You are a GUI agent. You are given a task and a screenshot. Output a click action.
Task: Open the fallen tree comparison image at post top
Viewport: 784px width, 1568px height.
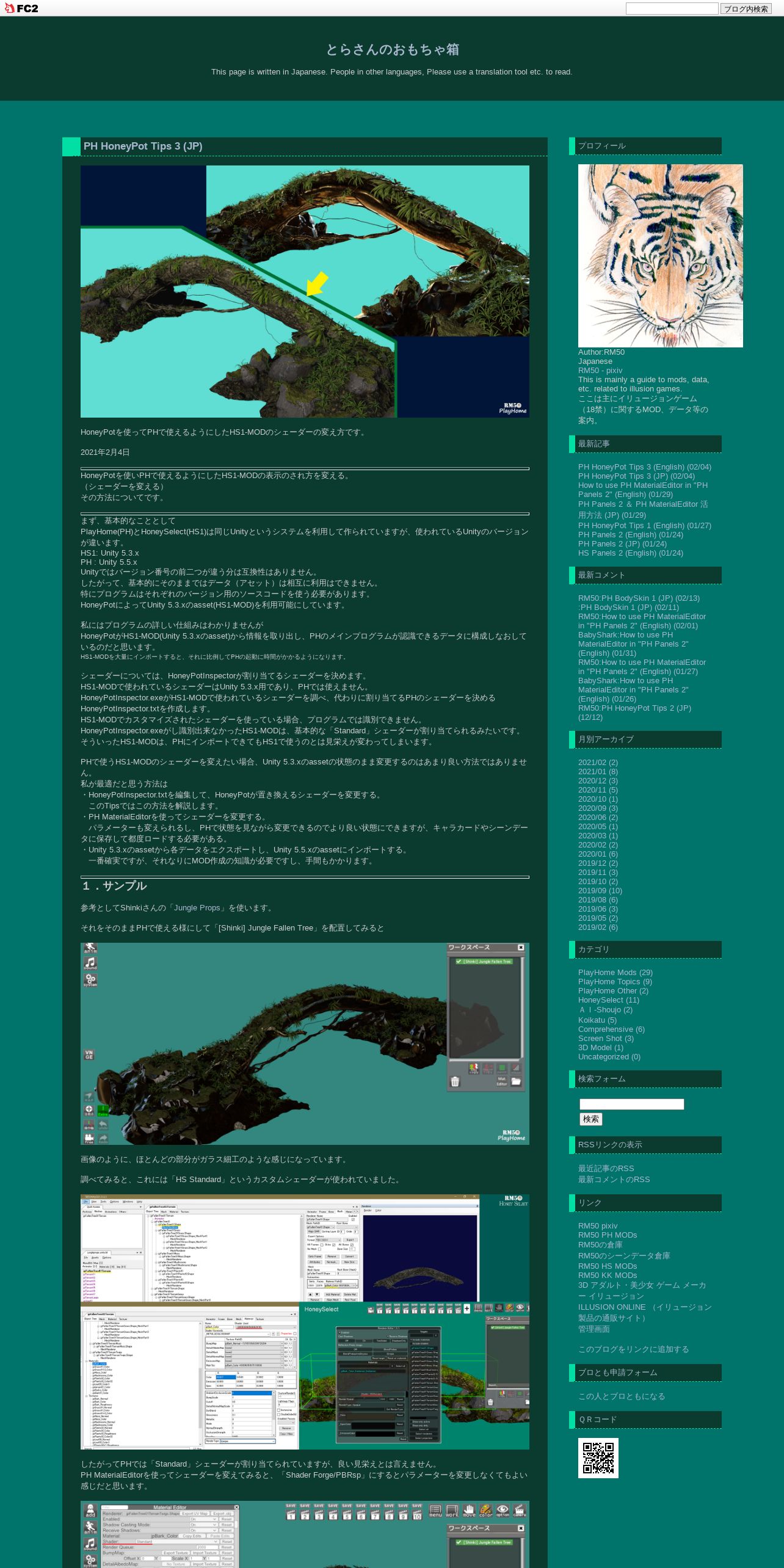(x=305, y=291)
